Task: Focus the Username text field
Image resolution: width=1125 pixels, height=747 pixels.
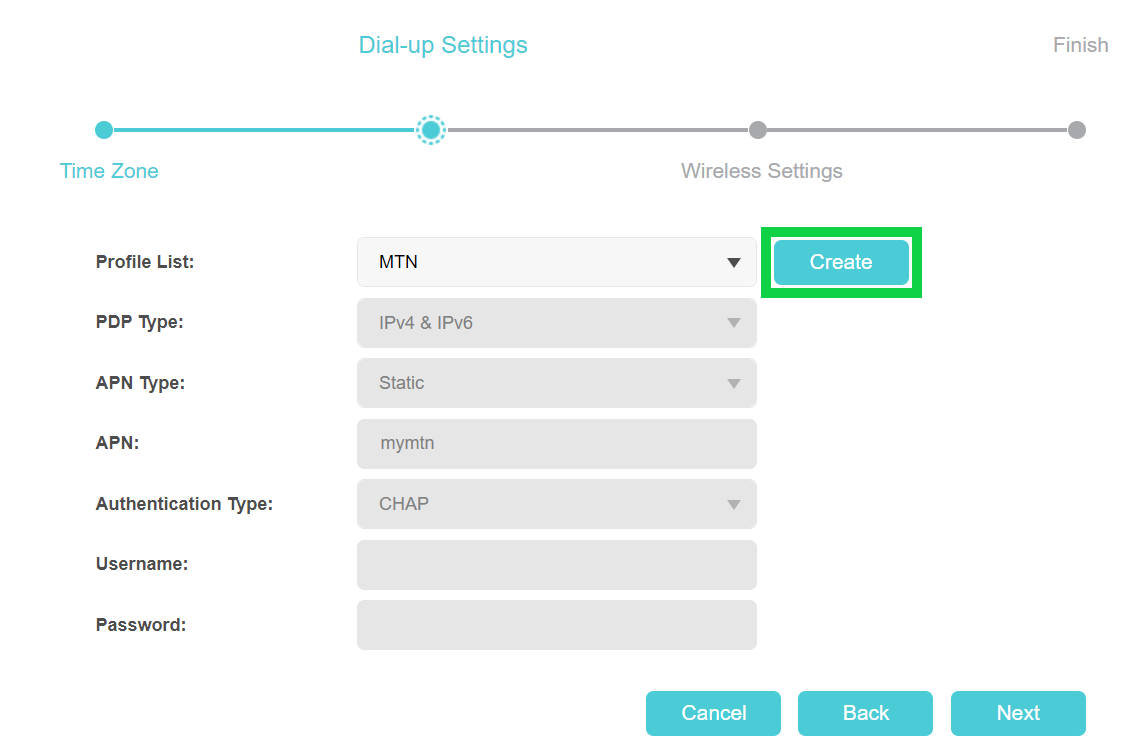Action: tap(555, 565)
